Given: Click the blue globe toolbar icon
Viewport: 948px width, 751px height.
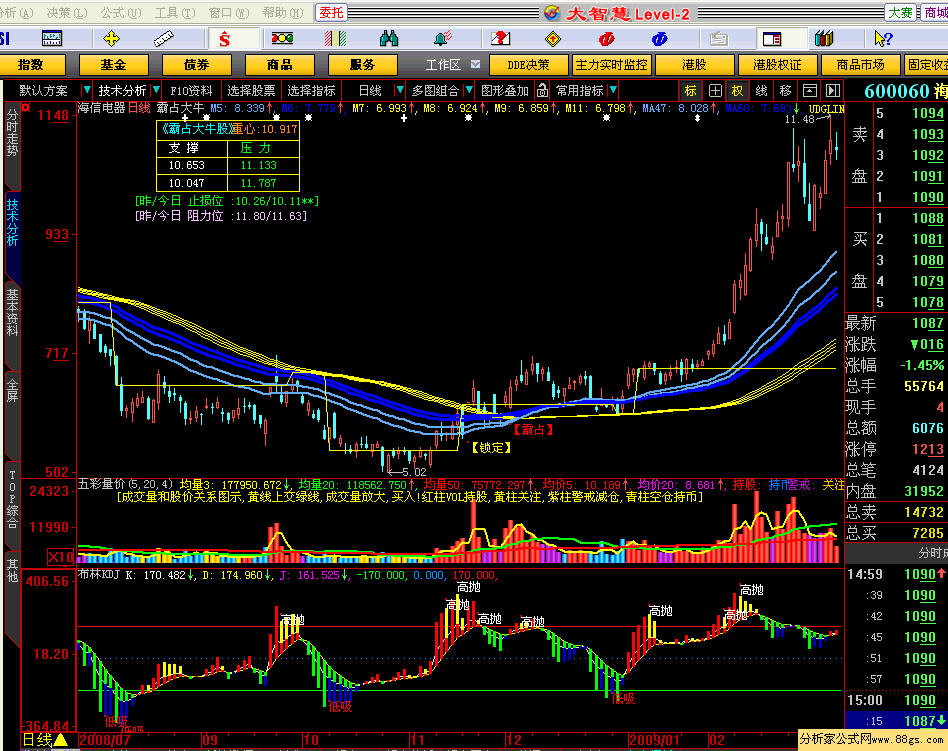Looking at the screenshot, I should click(660, 39).
